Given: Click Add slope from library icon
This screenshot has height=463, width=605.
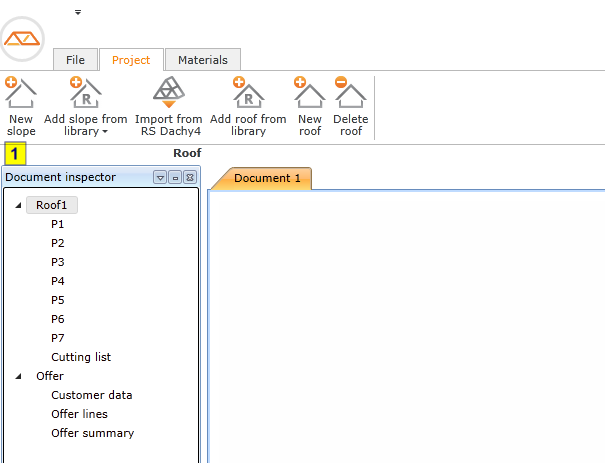Looking at the screenshot, I should click(85, 94).
